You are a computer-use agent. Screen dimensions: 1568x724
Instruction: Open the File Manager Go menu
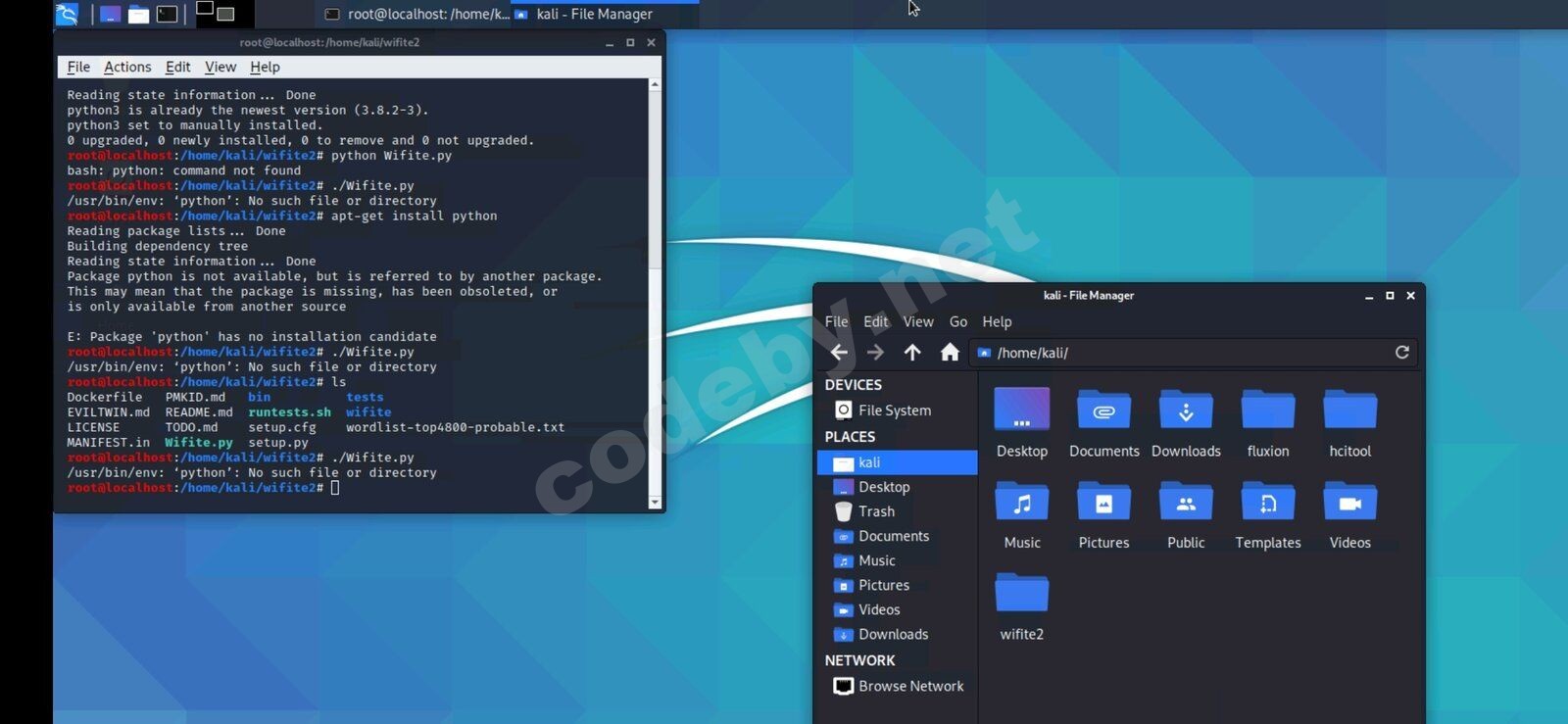[957, 321]
